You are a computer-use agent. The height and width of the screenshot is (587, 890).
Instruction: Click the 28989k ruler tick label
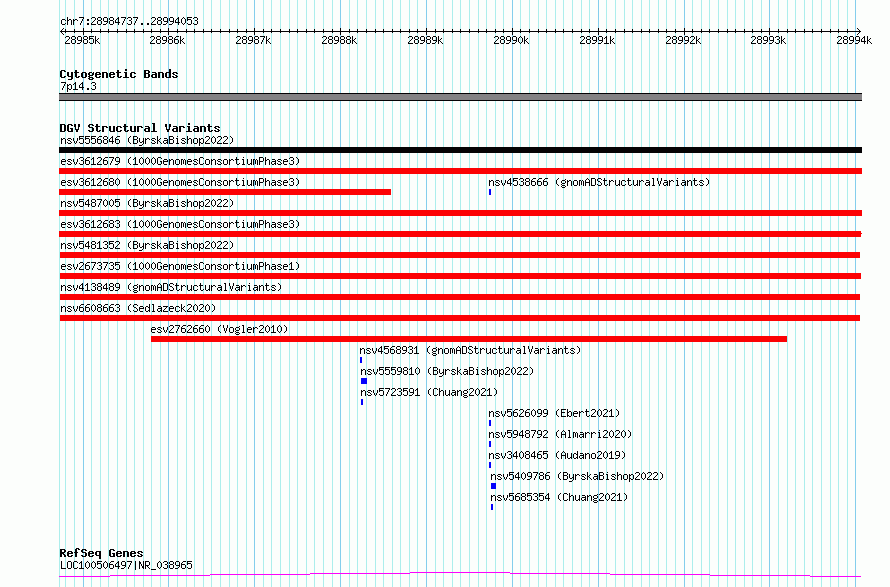(x=425, y=40)
